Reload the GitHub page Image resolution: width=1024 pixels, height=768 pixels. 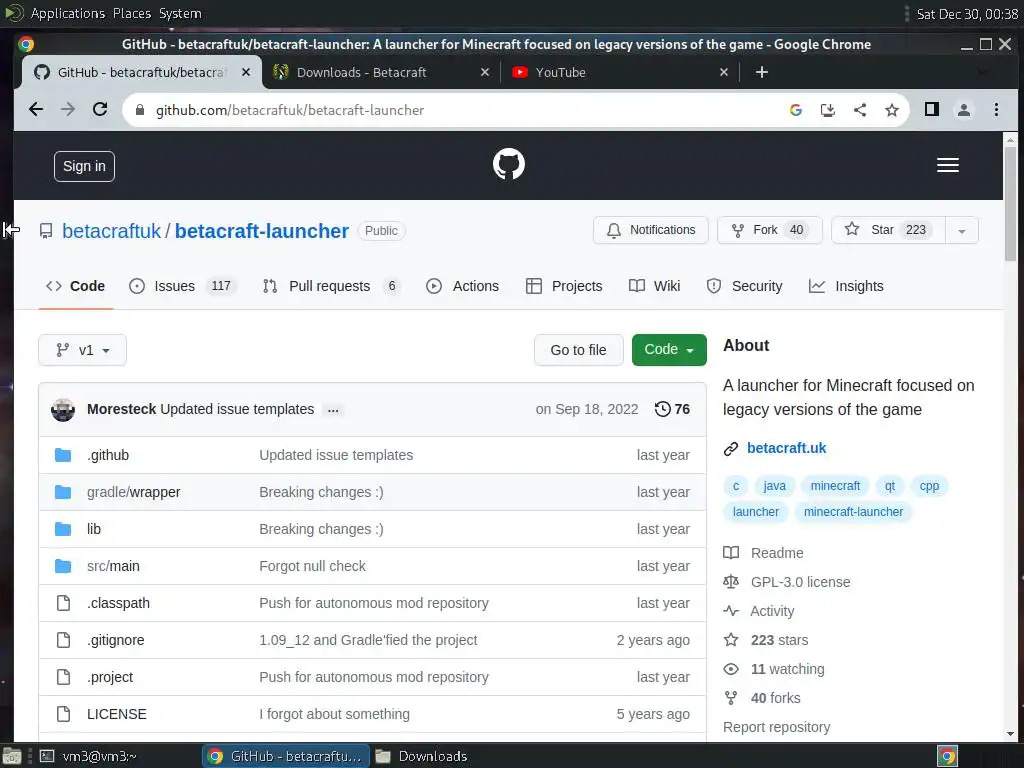pos(100,110)
